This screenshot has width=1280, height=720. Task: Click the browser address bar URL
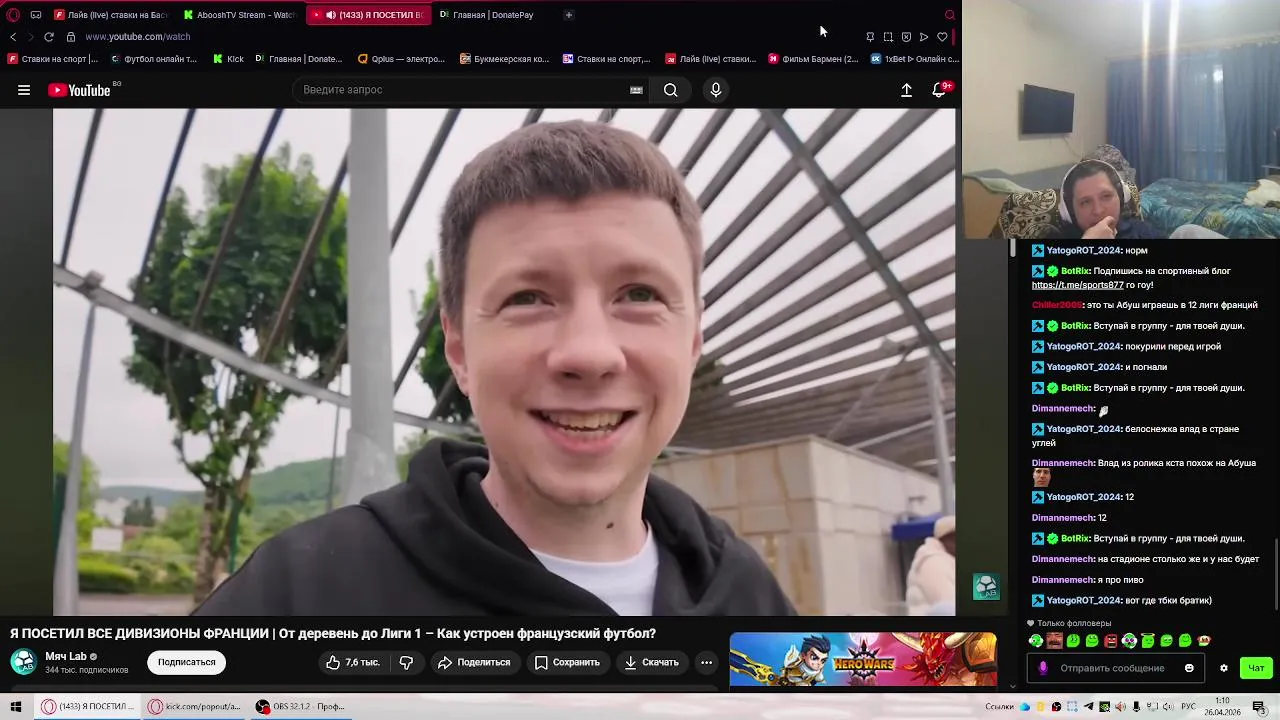tap(138, 37)
